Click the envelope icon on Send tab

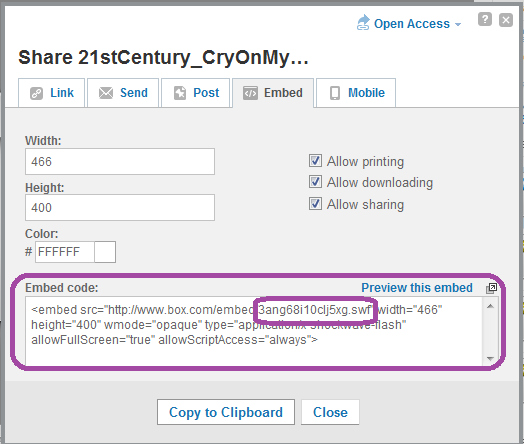(x=106, y=93)
